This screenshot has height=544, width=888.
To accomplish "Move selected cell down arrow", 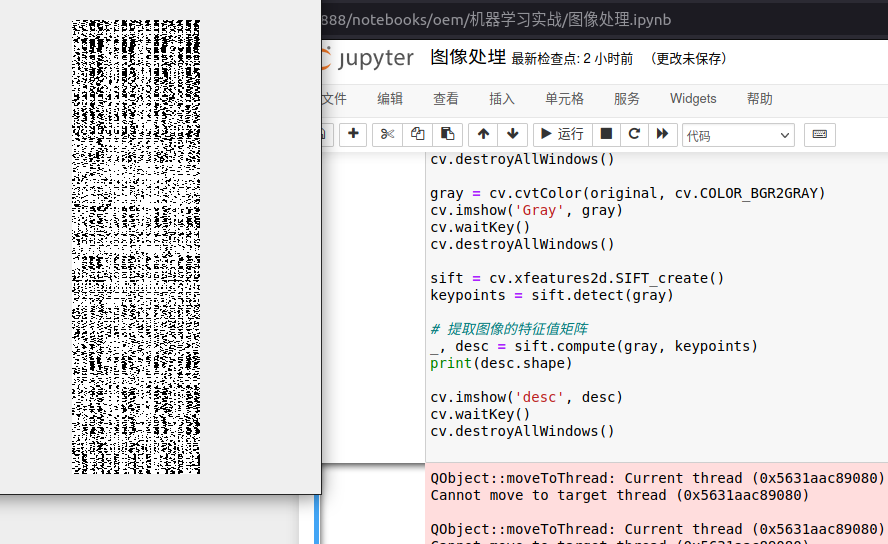I will pos(513,134).
